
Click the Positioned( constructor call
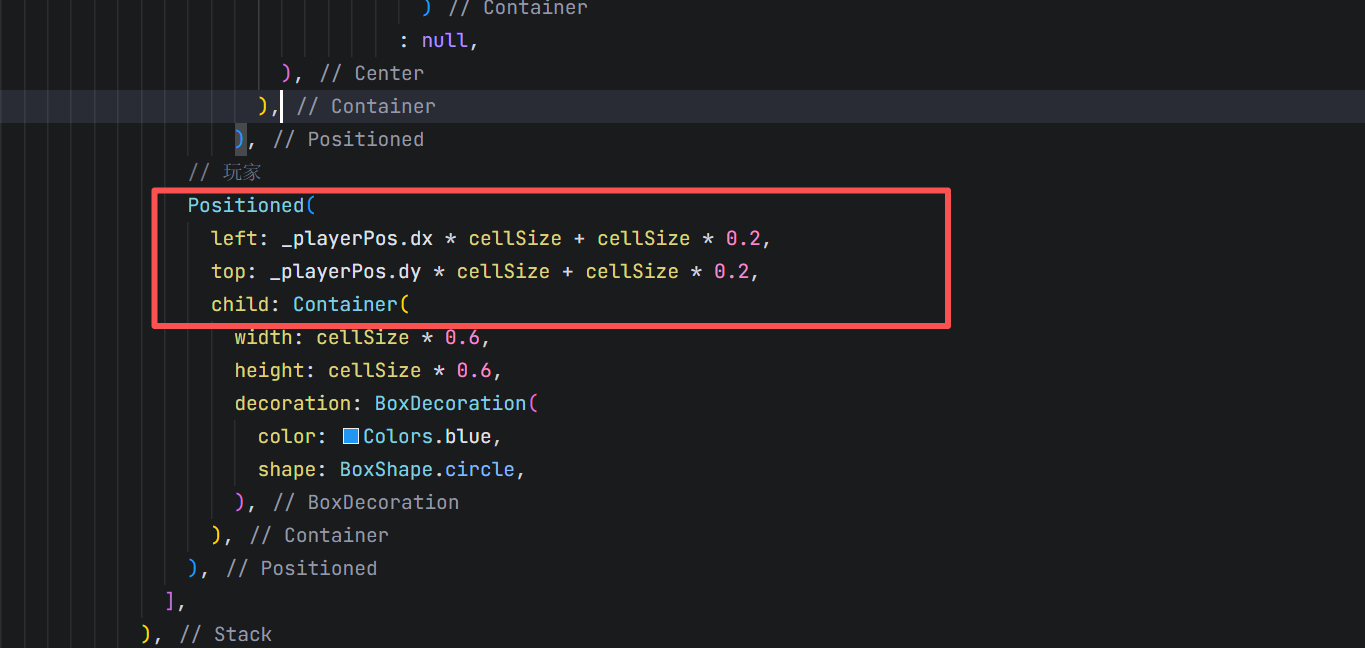tap(252, 205)
